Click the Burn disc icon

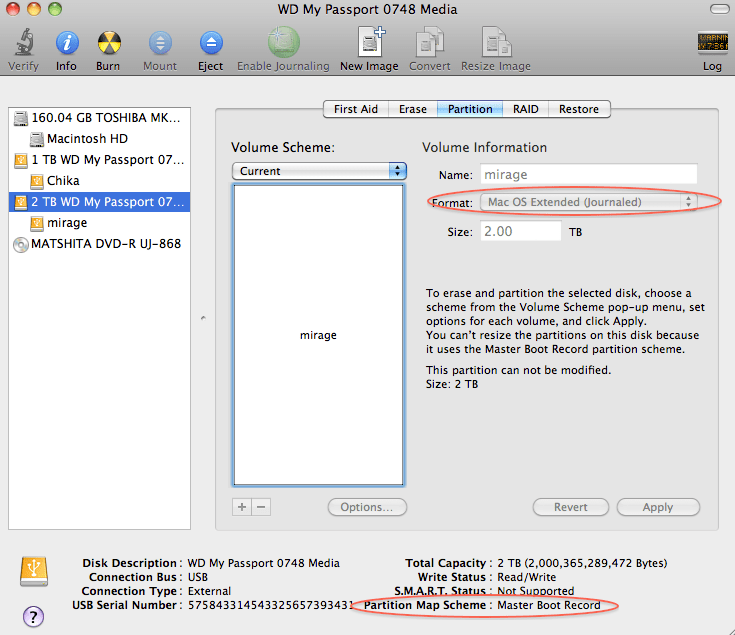pyautogui.click(x=109, y=43)
